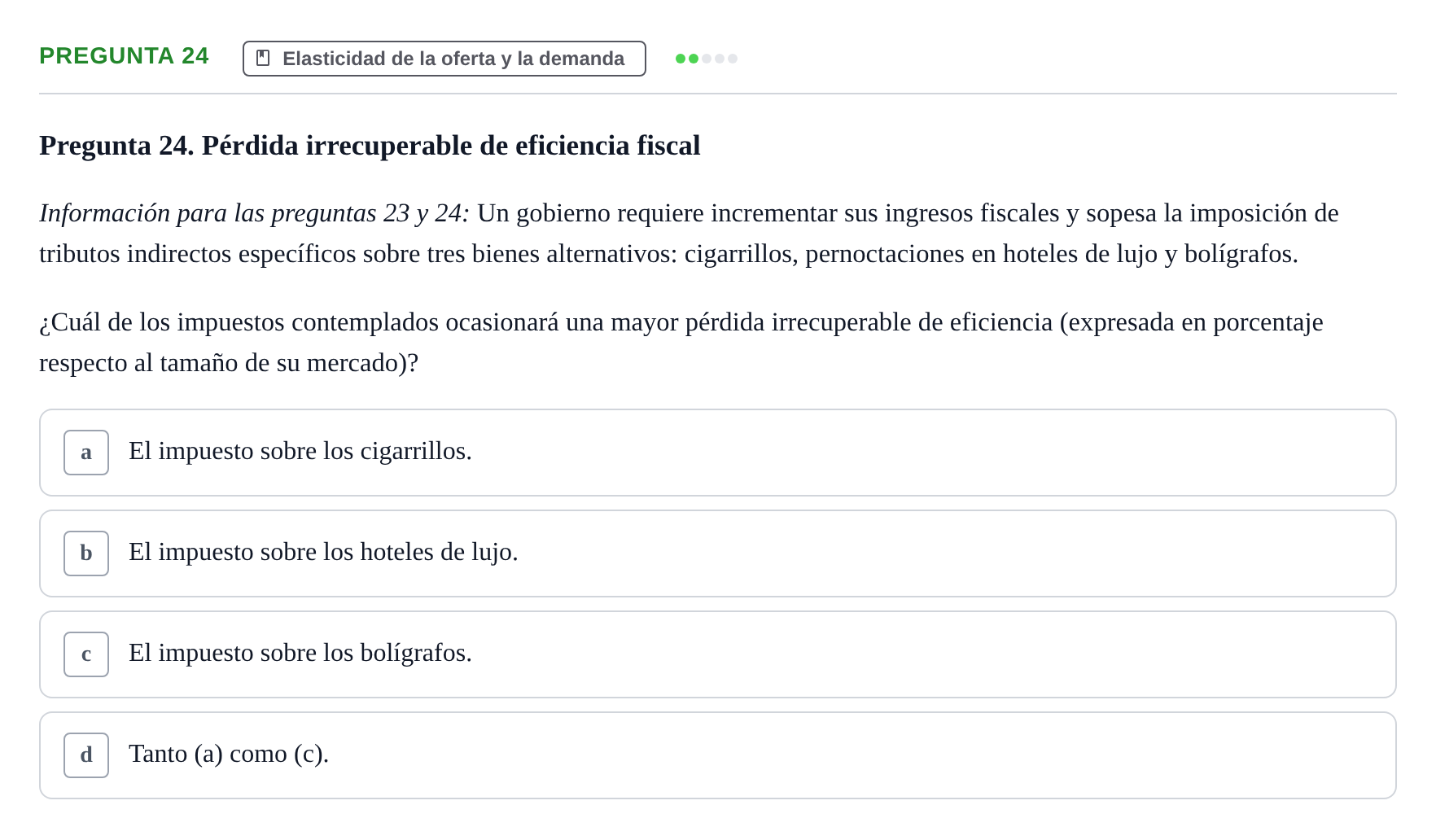The image size is (1436, 840).
Task: Select option a letter box
Action: (x=86, y=453)
